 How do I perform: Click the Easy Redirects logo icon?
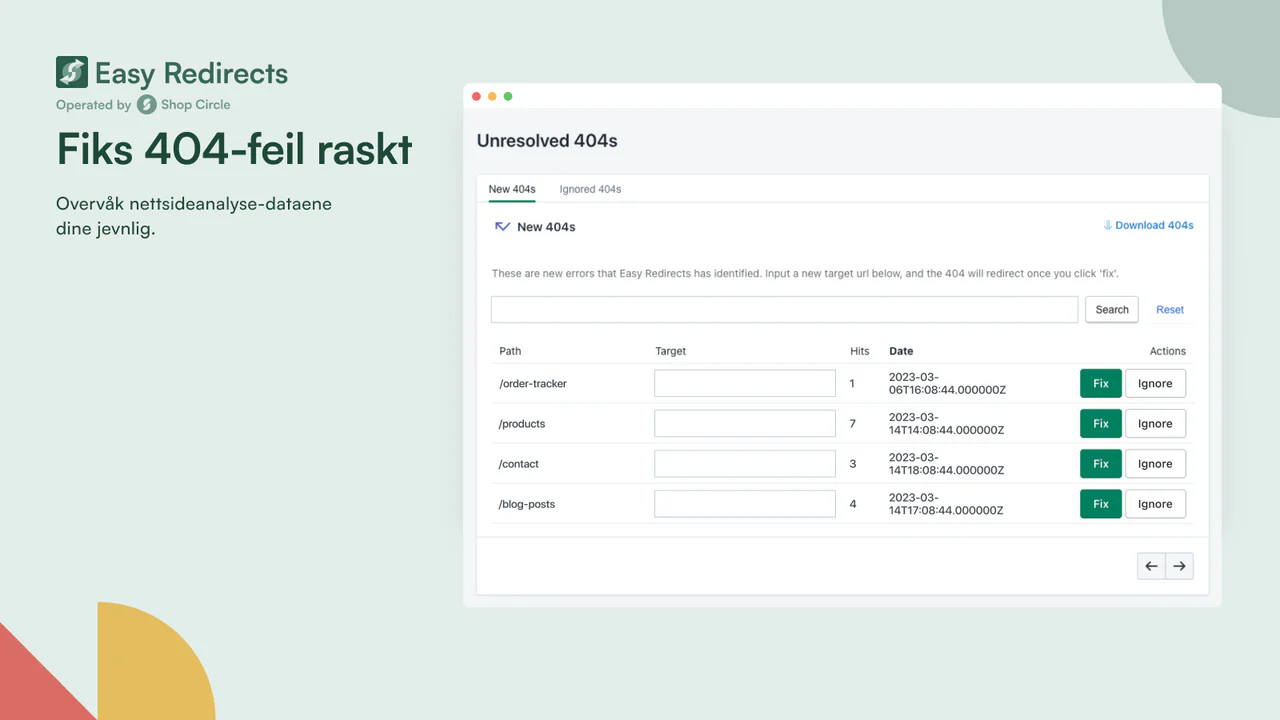[x=72, y=72]
